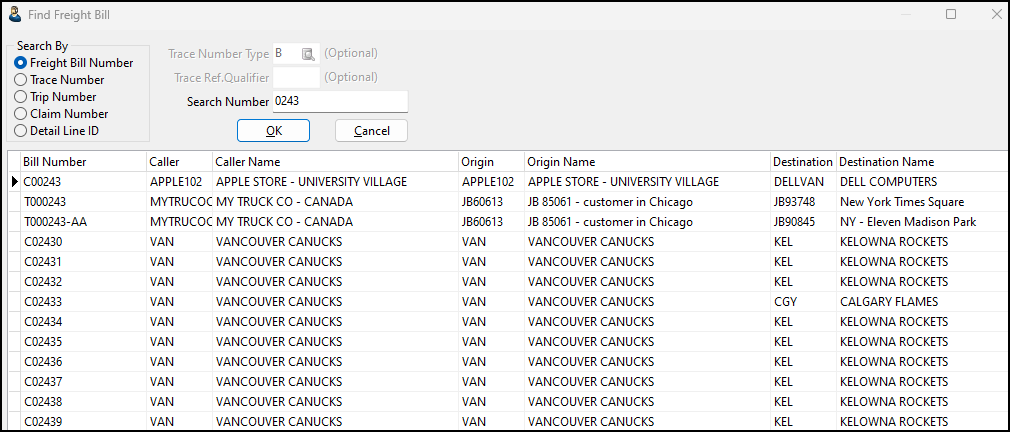The height and width of the screenshot is (432, 1010).
Task: Sort by the Bill Number column header
Action: coord(55,162)
